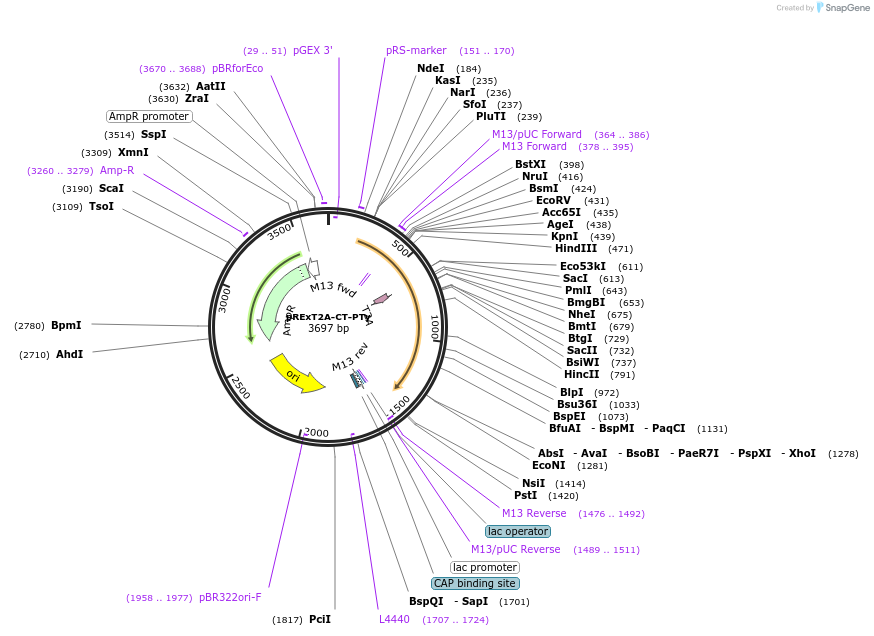
Task: Select the lac operator feature label
Action: point(517,531)
